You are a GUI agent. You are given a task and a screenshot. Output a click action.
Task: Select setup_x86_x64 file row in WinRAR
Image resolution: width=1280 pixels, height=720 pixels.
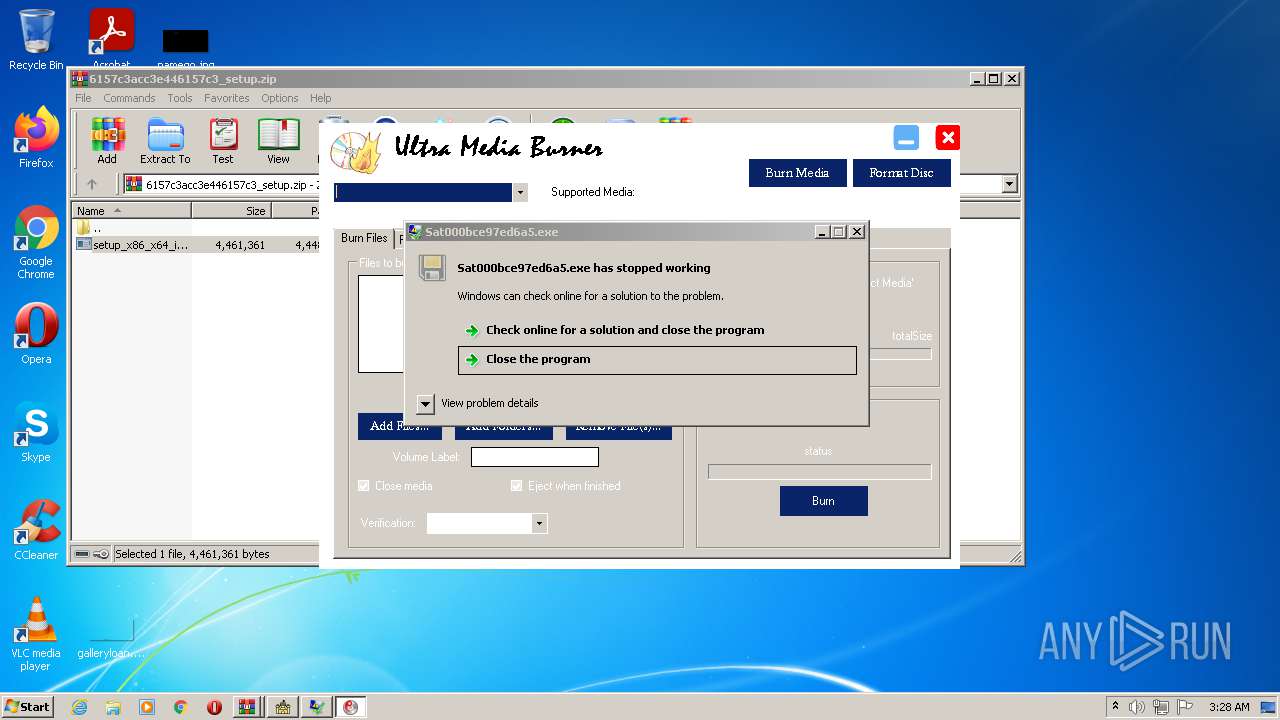[x=195, y=244]
